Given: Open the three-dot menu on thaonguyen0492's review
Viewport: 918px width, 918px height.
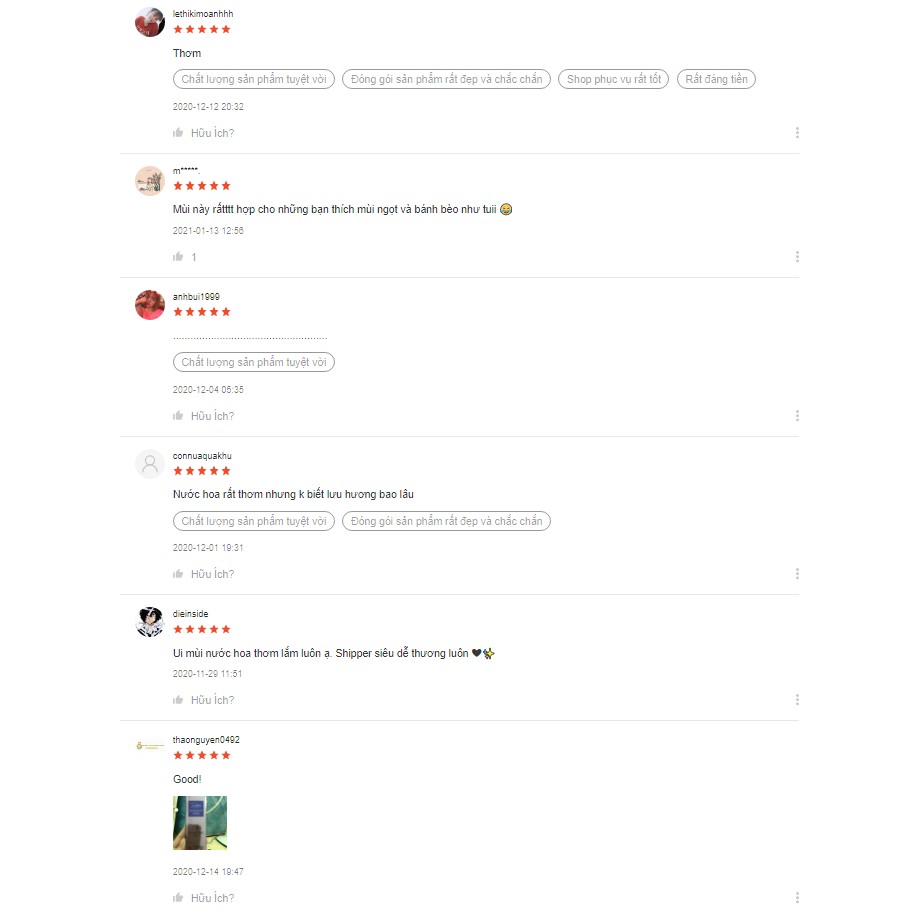Looking at the screenshot, I should (797, 898).
